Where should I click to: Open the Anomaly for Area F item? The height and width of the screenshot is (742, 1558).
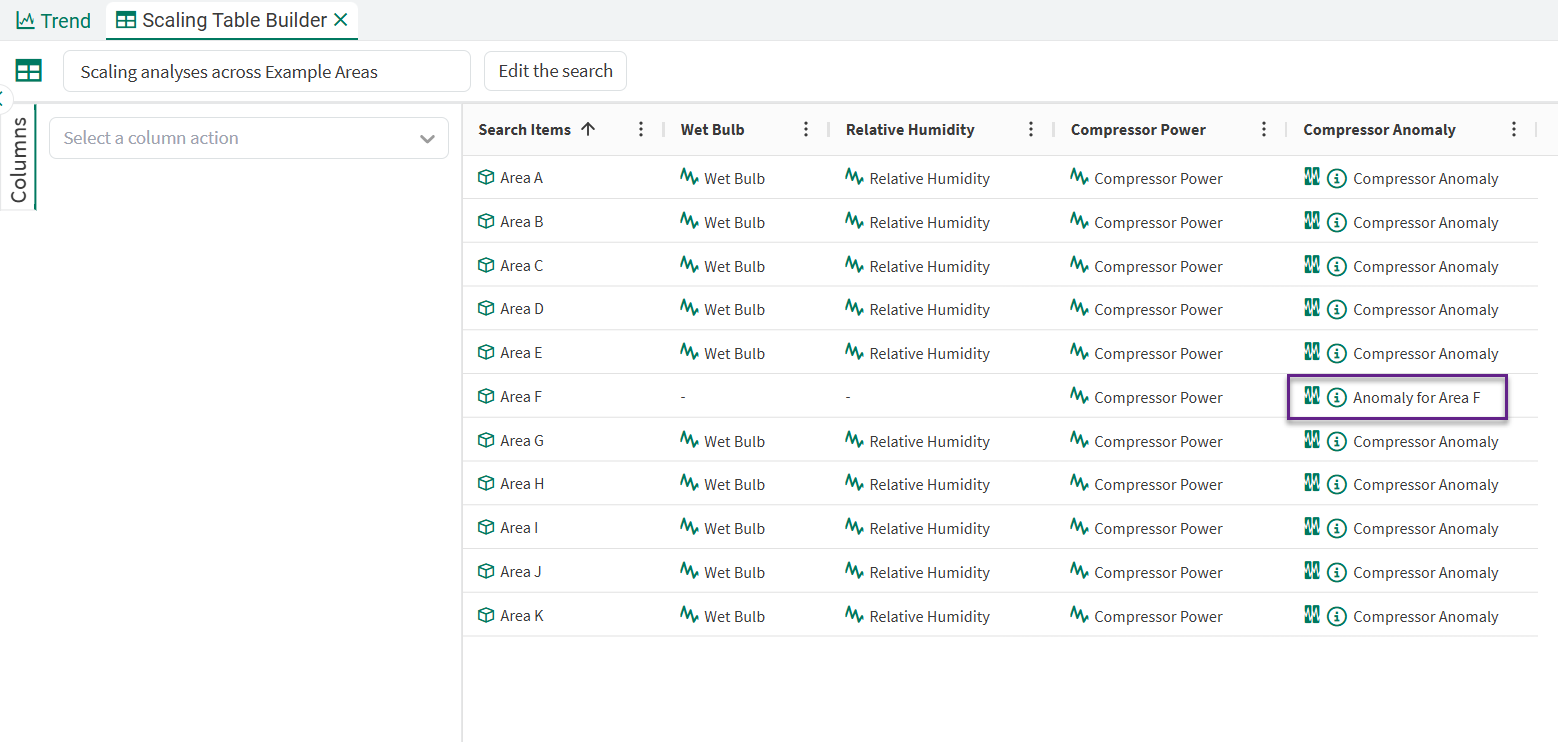1415,398
